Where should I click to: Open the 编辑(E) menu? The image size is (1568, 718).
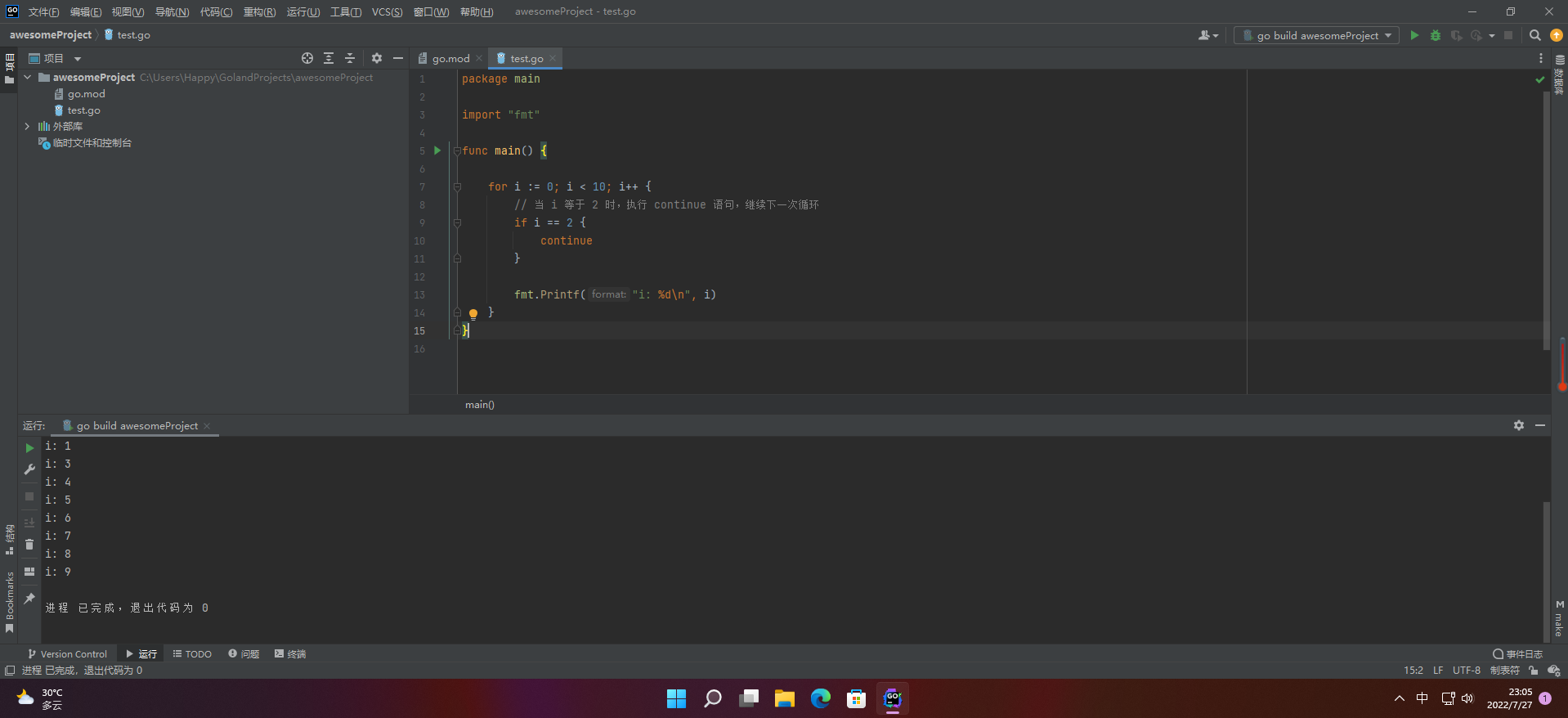click(x=86, y=11)
